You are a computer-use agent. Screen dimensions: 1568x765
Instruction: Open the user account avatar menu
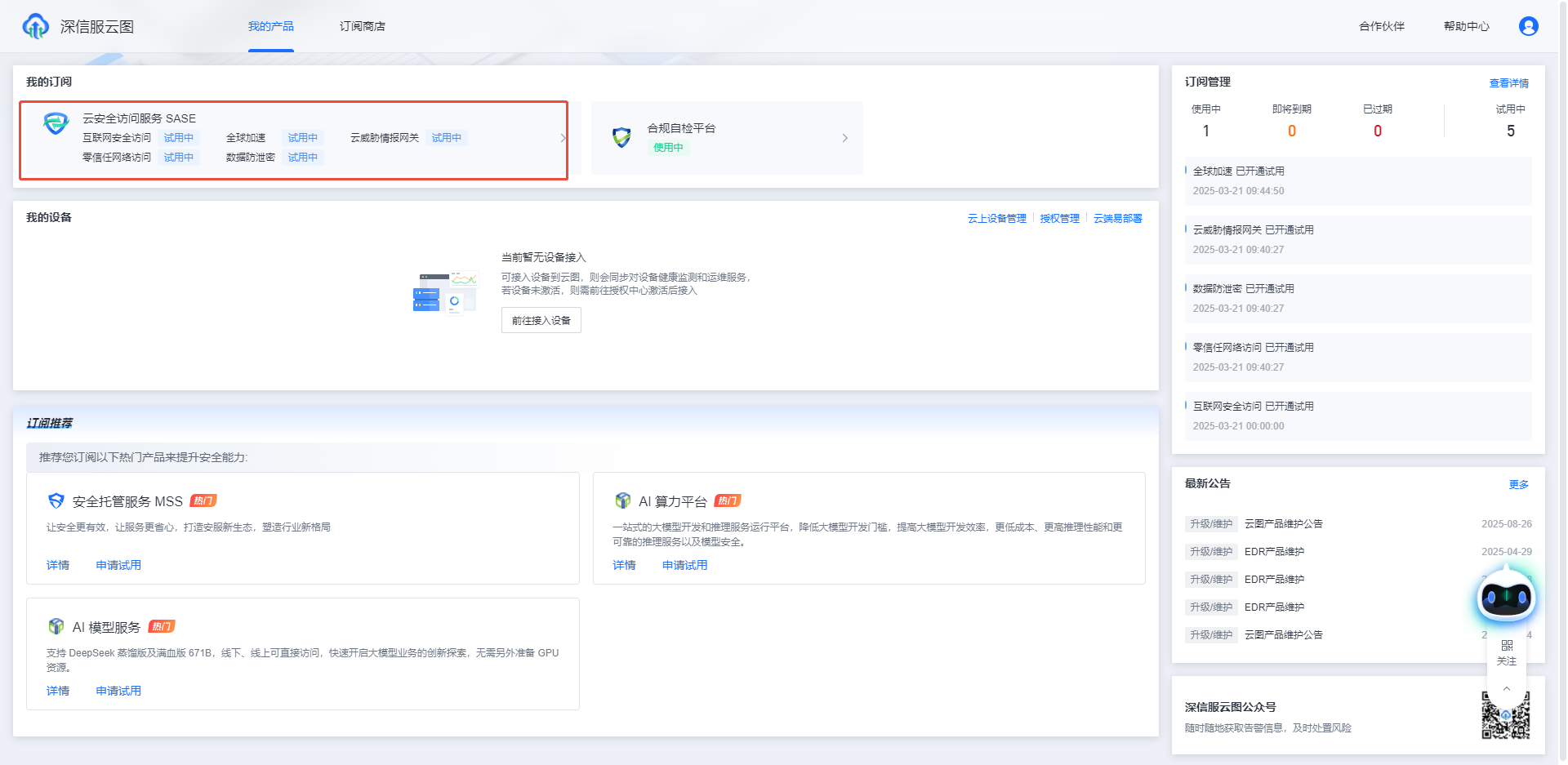(x=1528, y=26)
